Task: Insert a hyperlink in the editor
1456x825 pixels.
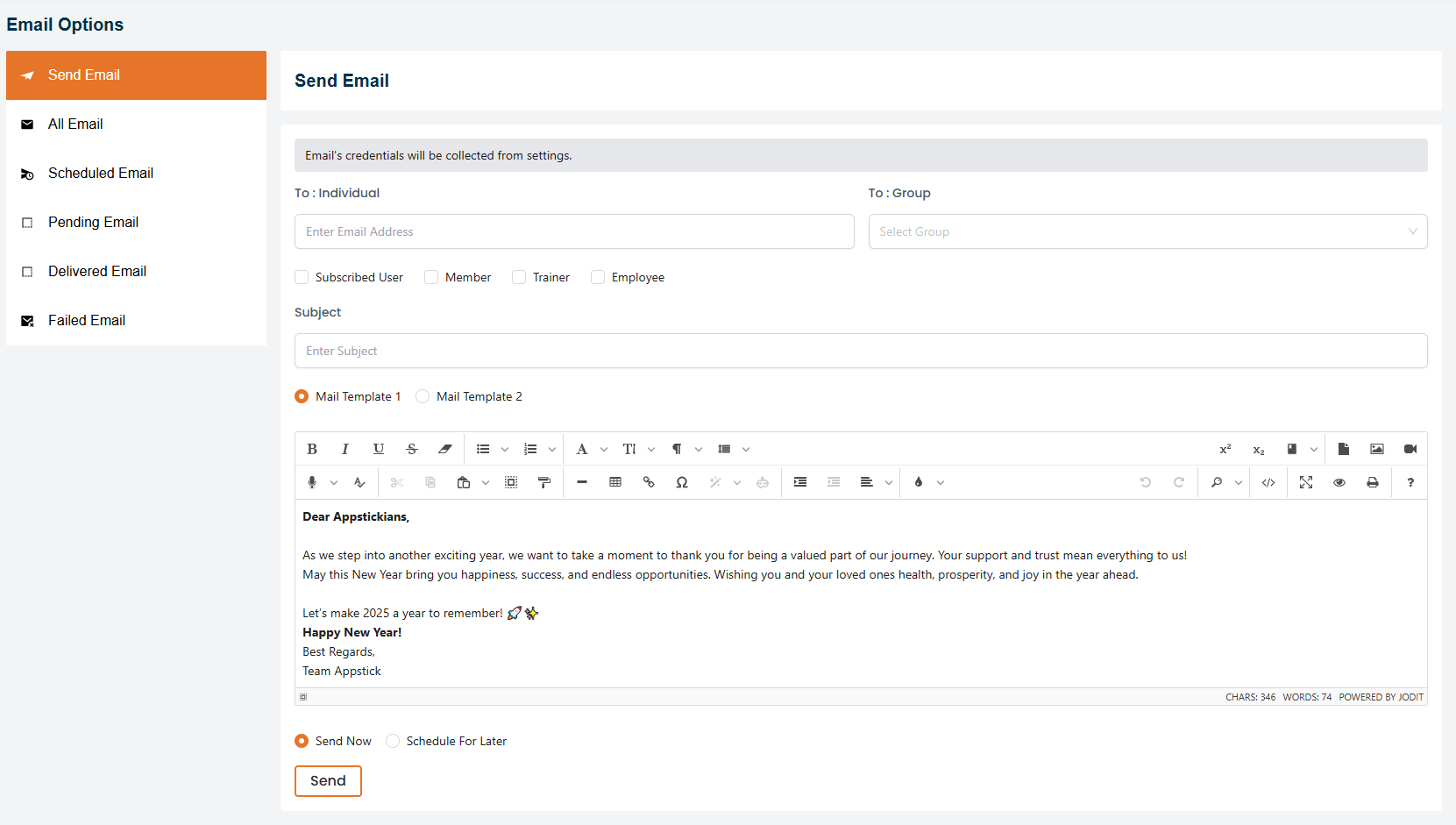Action: tap(649, 482)
